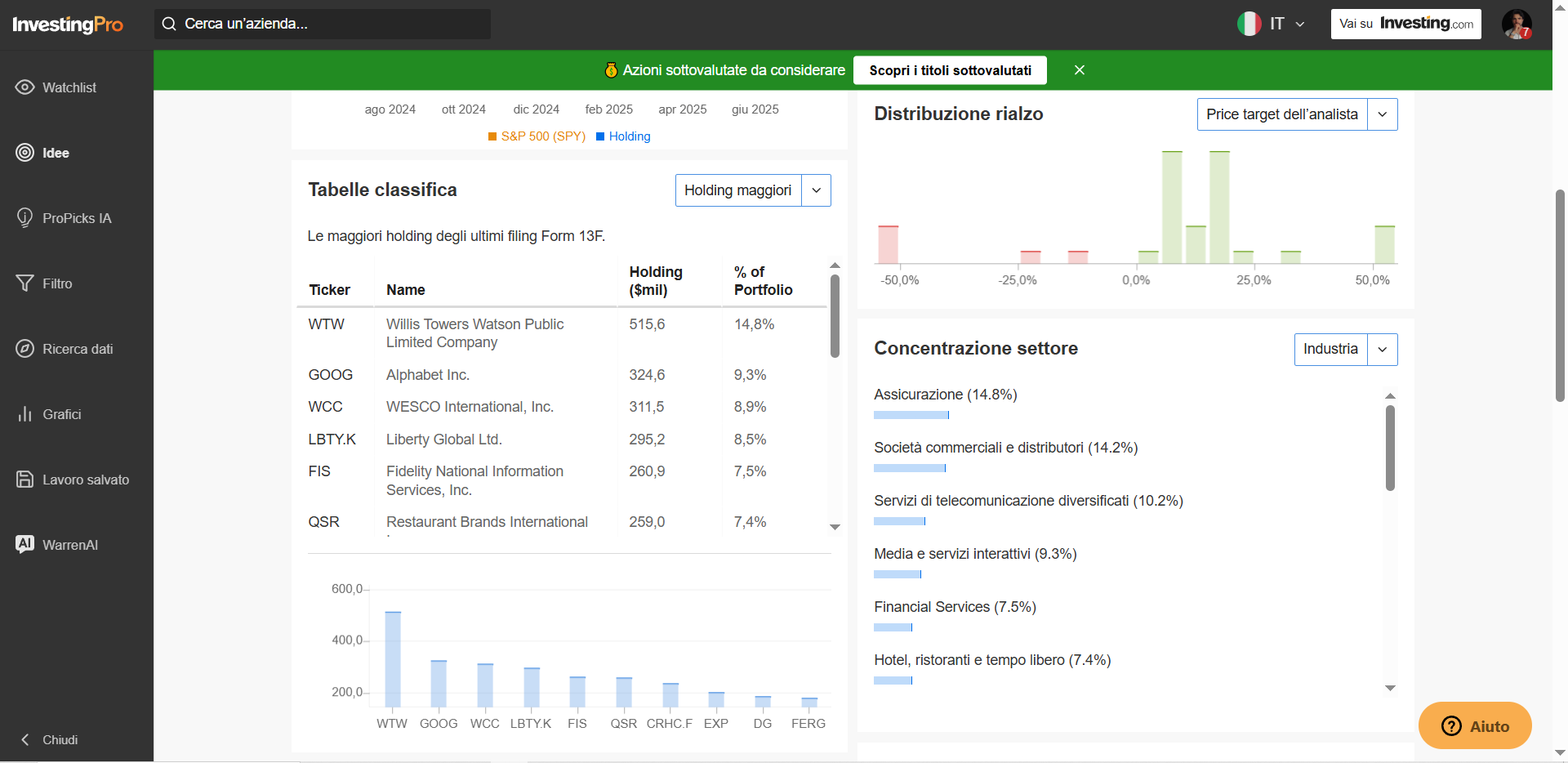Toggle the Holding legend series
The width and height of the screenshot is (1568, 763).
point(623,136)
